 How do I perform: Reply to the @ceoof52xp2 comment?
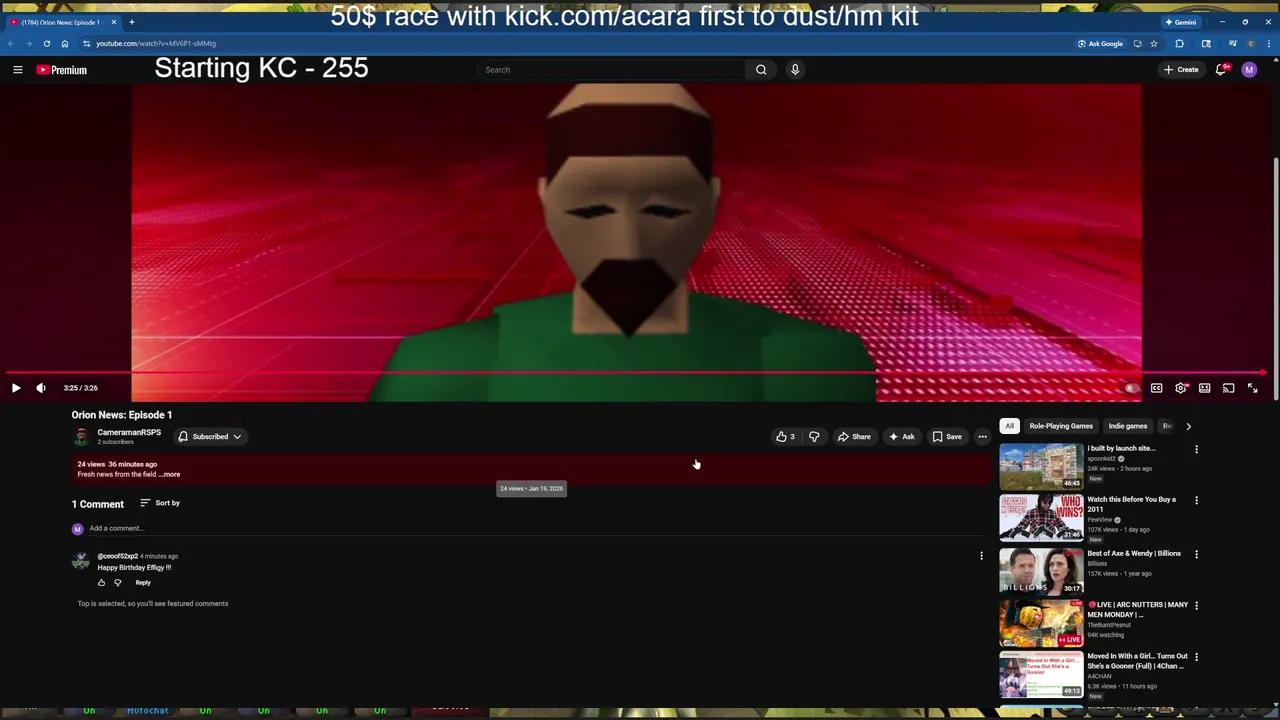click(143, 583)
